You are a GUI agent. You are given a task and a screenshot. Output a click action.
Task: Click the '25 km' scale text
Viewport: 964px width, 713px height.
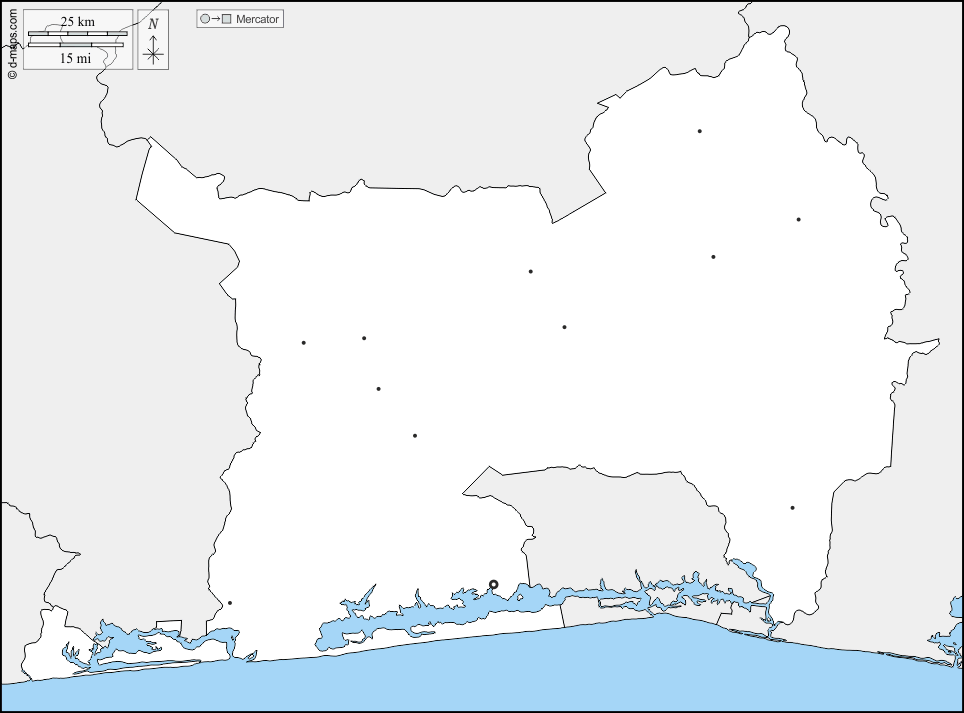coord(76,22)
